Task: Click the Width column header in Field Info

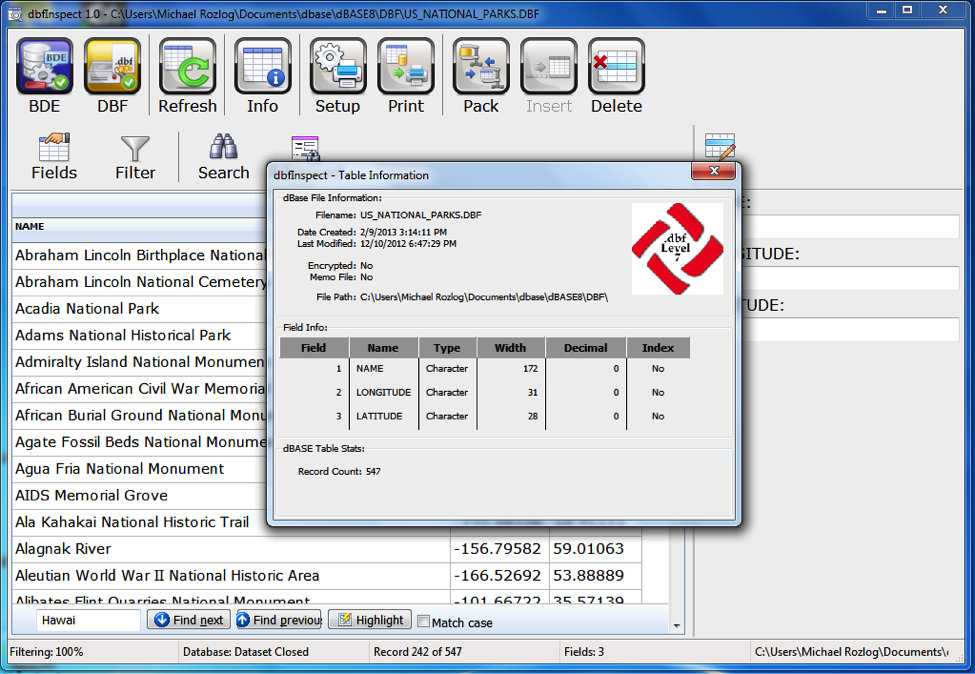Action: [x=511, y=348]
